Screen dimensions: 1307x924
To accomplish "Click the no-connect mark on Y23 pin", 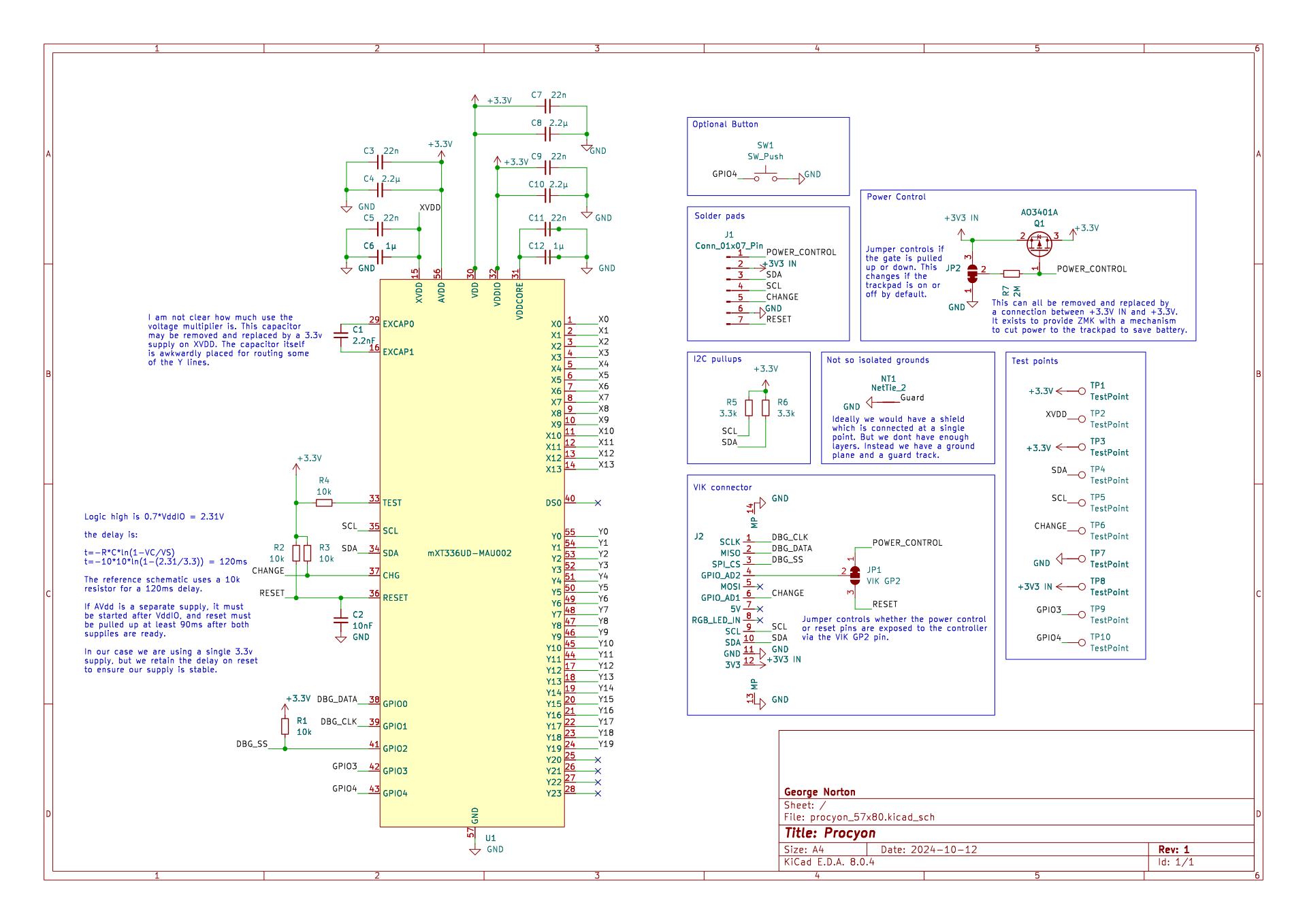I will point(598,793).
